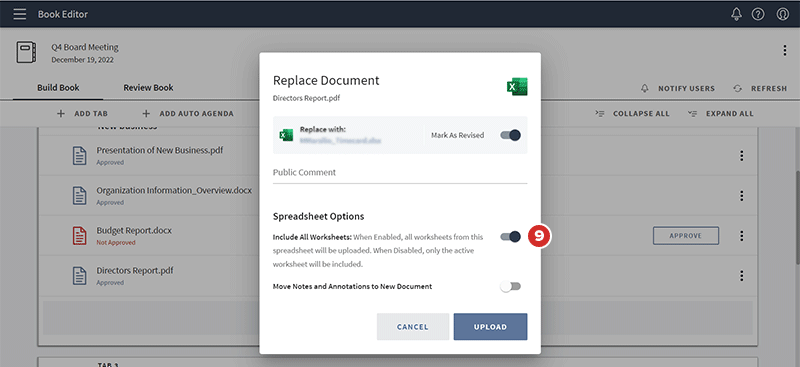Enable Move Notes and Annotations toggle
This screenshot has height=367, width=800.
(x=510, y=286)
